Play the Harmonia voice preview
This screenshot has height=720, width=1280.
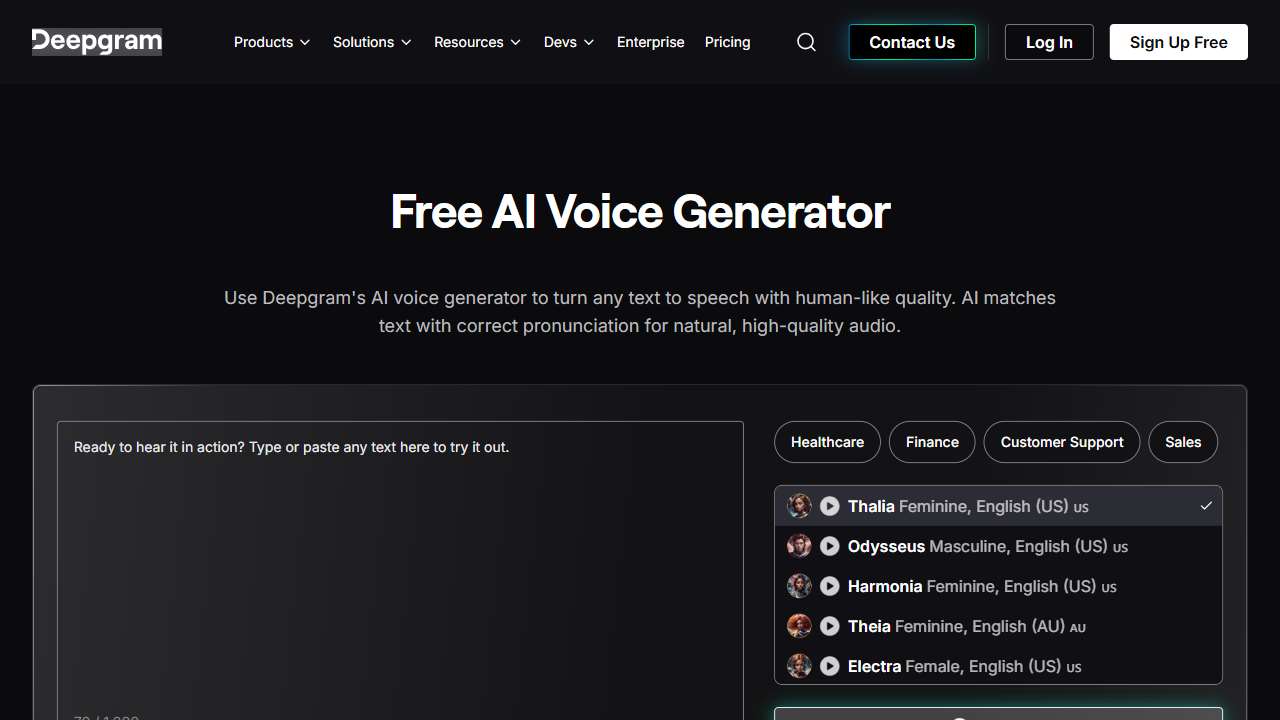[829, 586]
